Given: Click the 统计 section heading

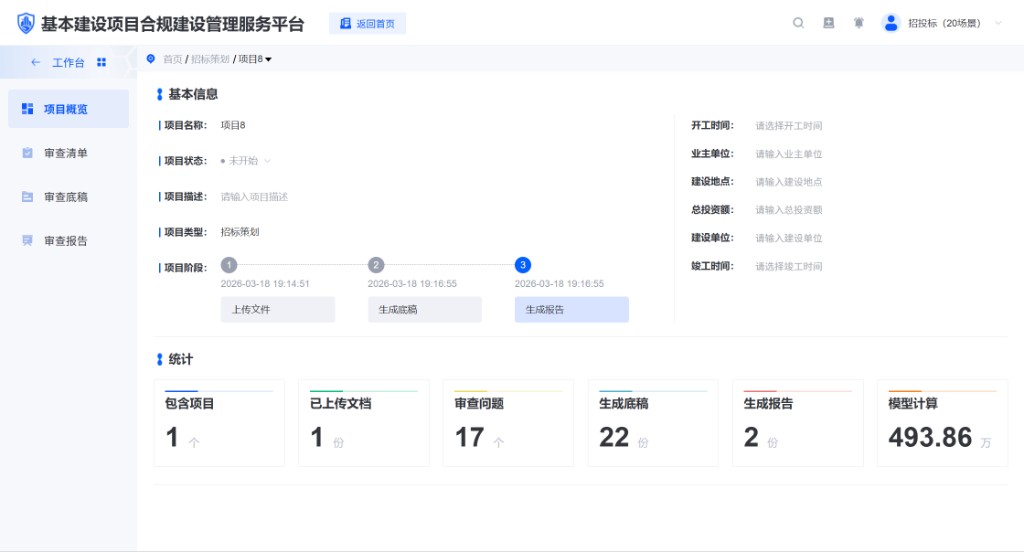Looking at the screenshot, I should tap(180, 359).
